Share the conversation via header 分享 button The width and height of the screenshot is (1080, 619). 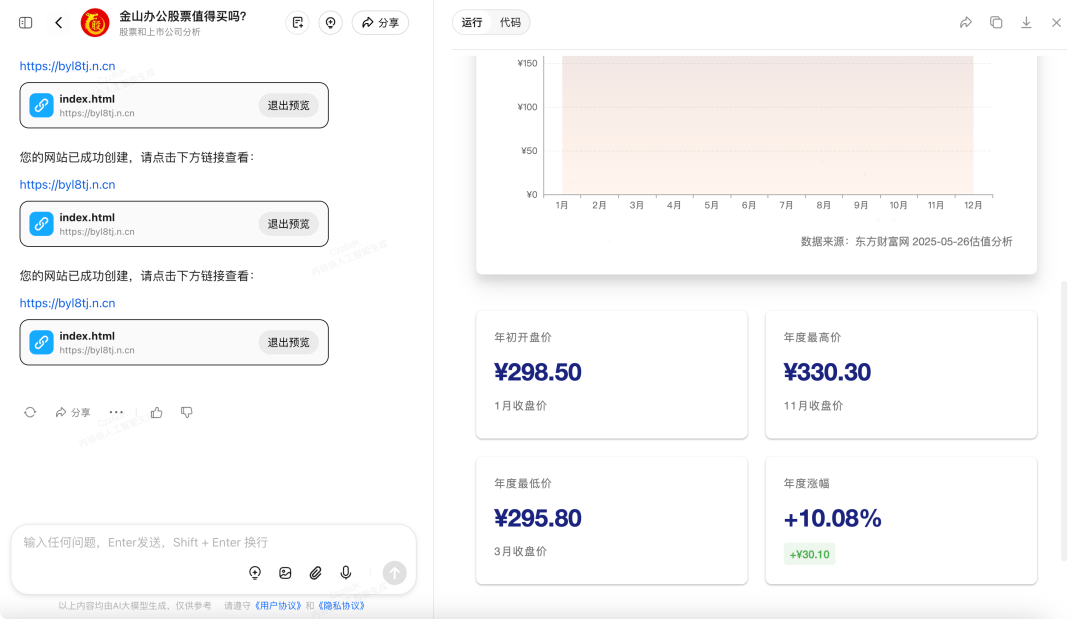click(x=380, y=23)
